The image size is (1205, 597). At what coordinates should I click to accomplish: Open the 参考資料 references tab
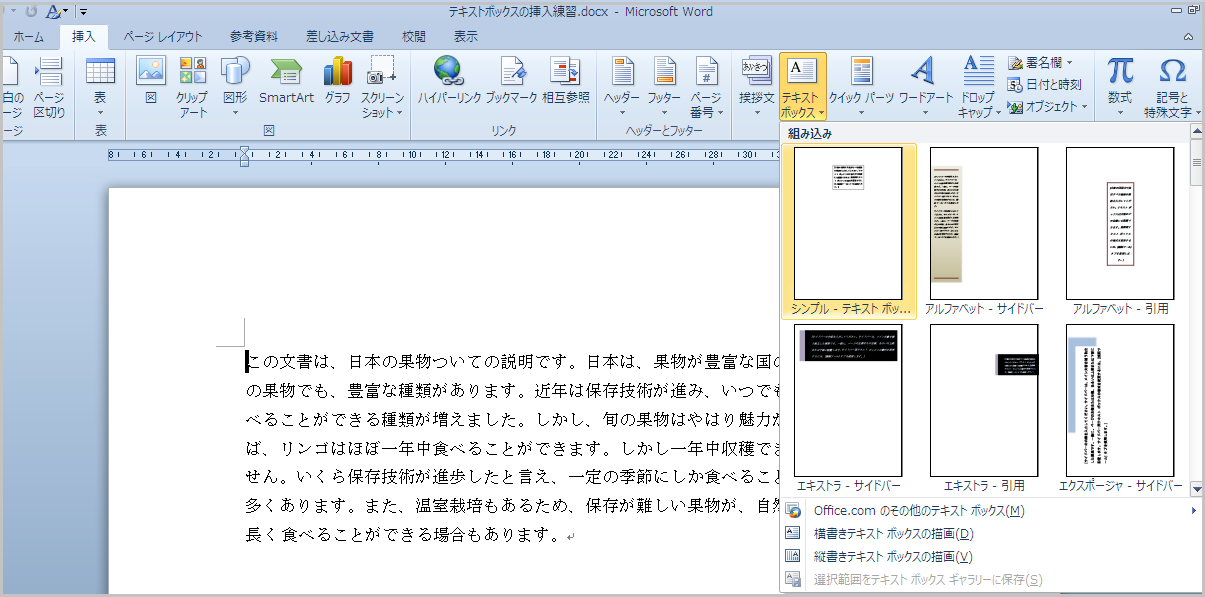pyautogui.click(x=254, y=37)
